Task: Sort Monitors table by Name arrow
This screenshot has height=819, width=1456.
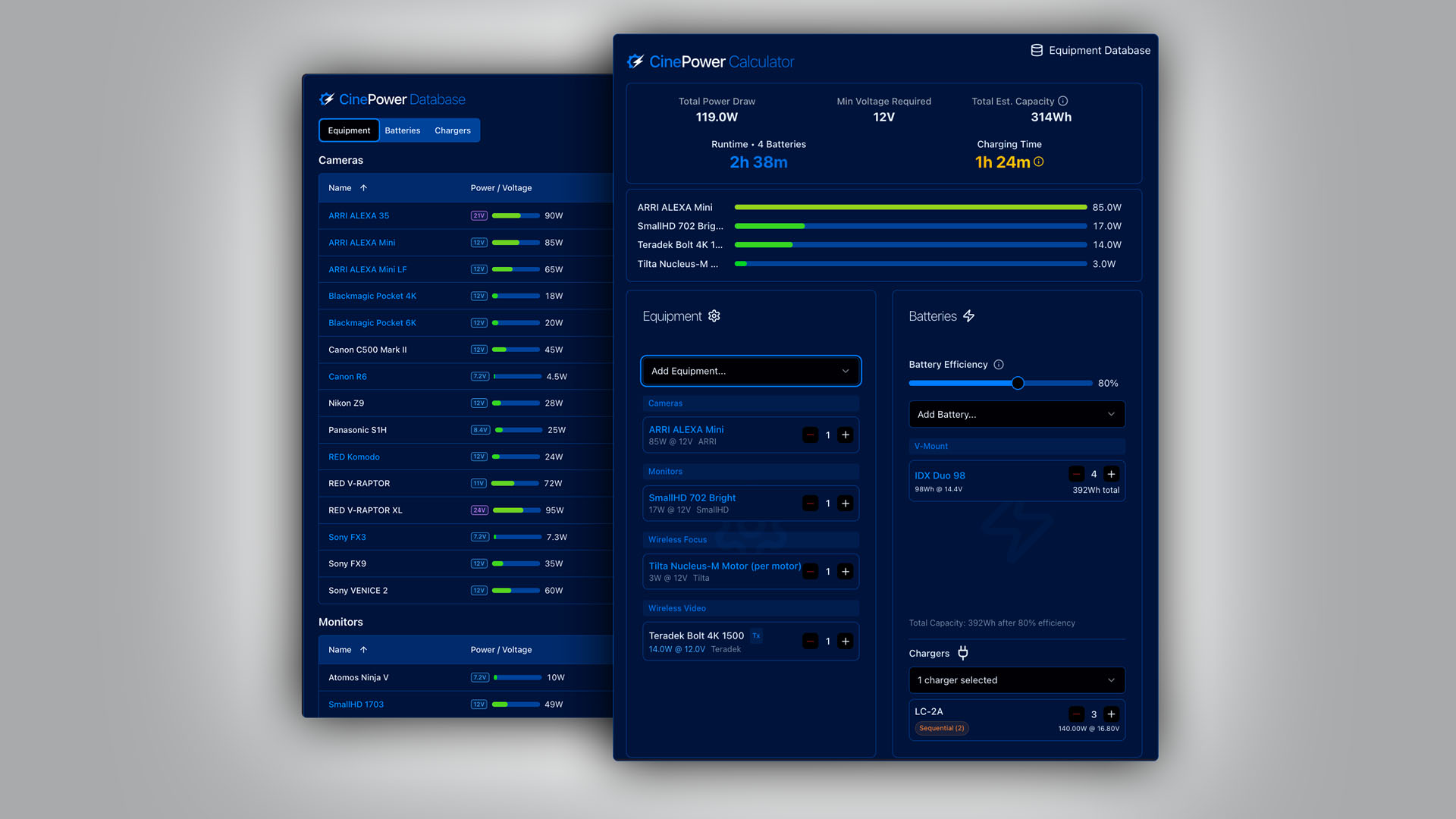Action: (364, 650)
